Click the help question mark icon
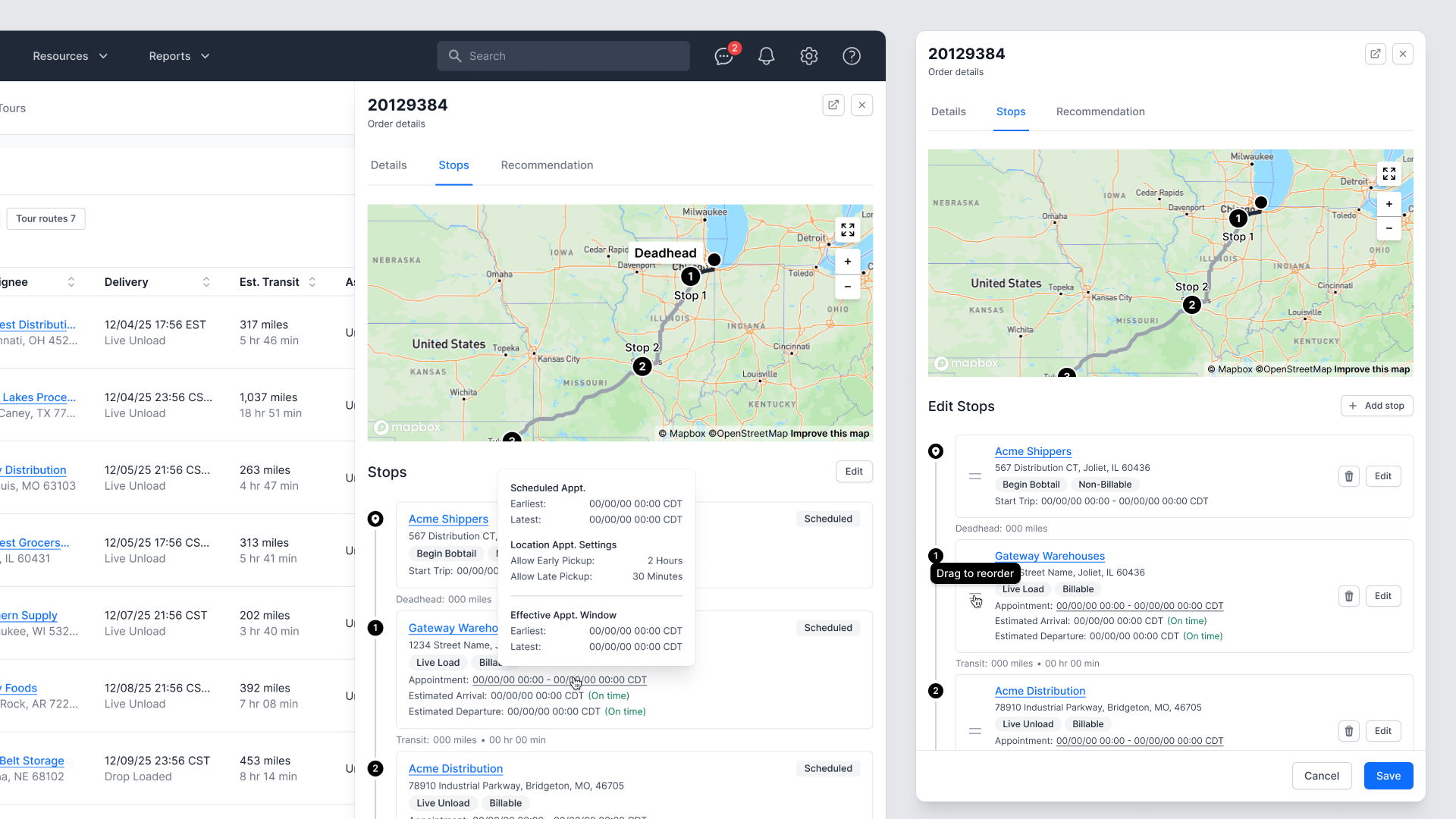The width and height of the screenshot is (1456, 819). pos(852,56)
